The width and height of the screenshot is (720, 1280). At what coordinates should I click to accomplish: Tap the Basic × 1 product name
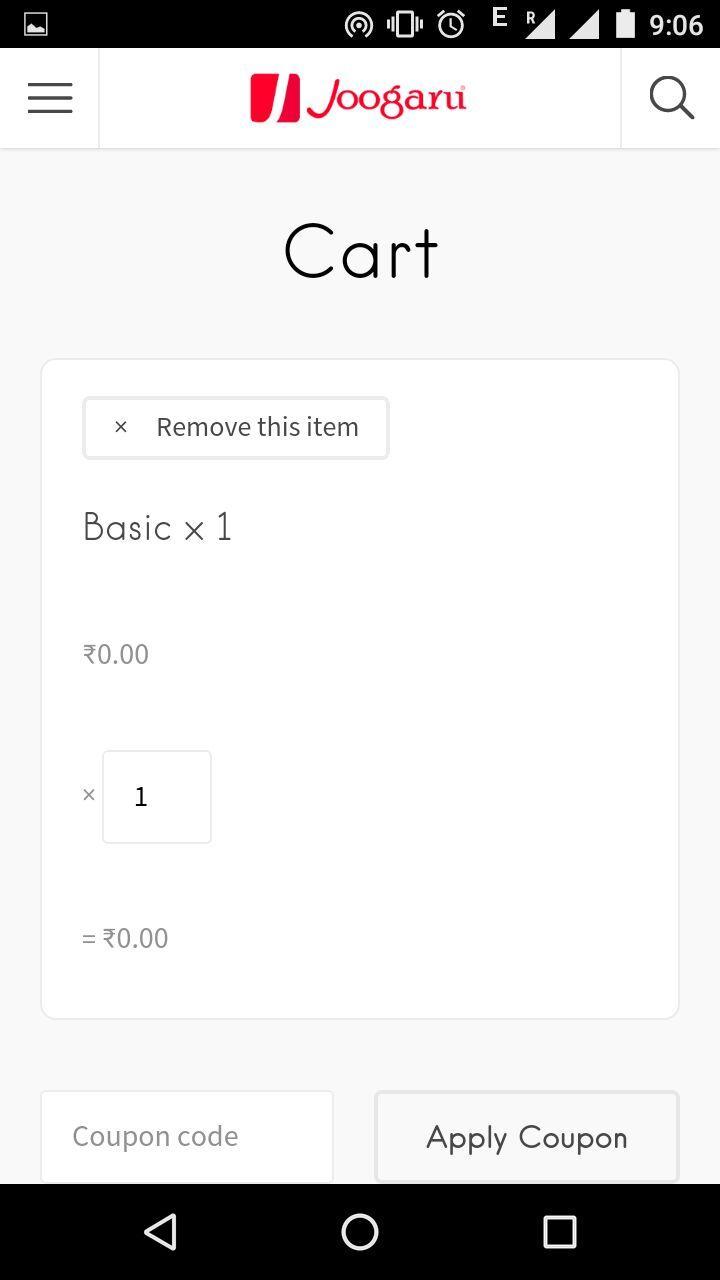(158, 527)
